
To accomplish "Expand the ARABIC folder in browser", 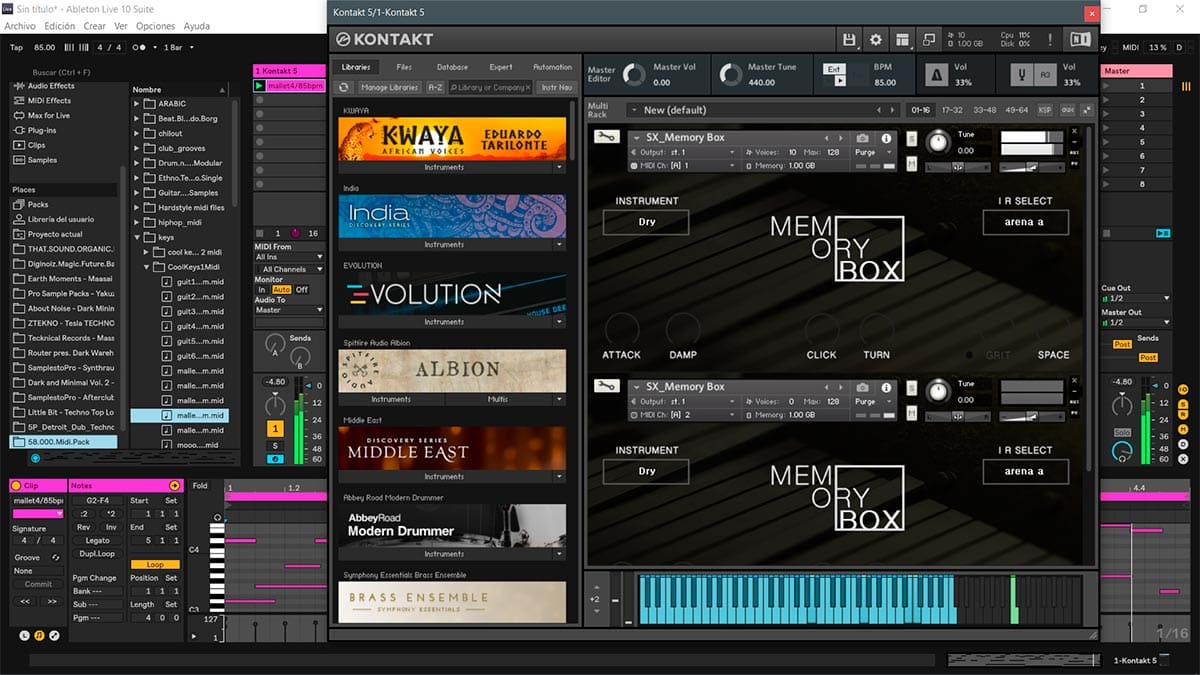I will tap(137, 103).
